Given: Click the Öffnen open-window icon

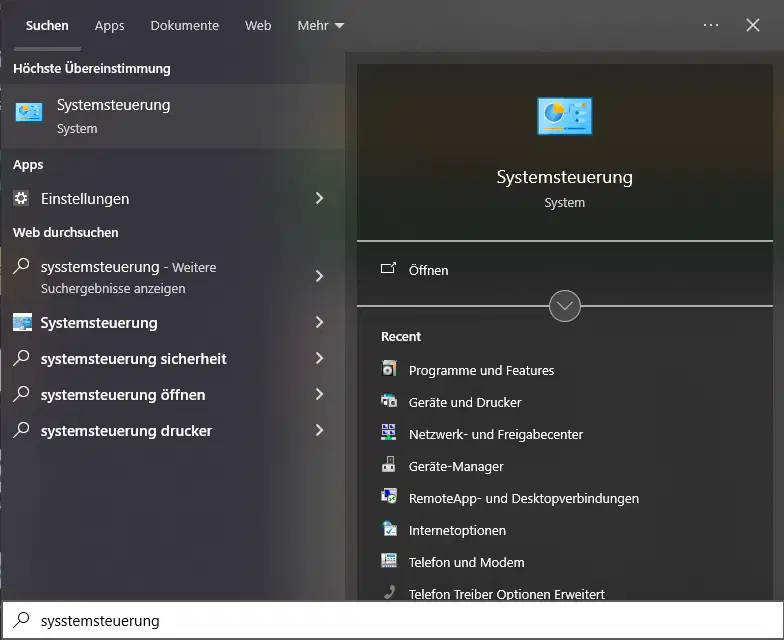Looking at the screenshot, I should 388,269.
